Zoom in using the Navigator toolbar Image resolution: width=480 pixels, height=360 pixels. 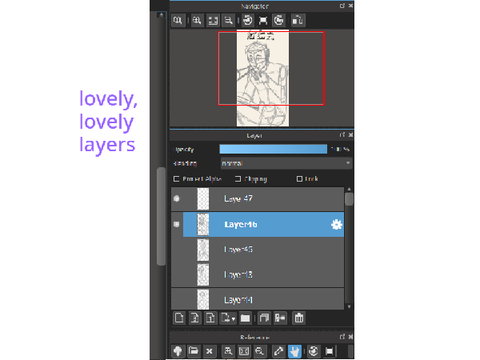pyautogui.click(x=197, y=21)
